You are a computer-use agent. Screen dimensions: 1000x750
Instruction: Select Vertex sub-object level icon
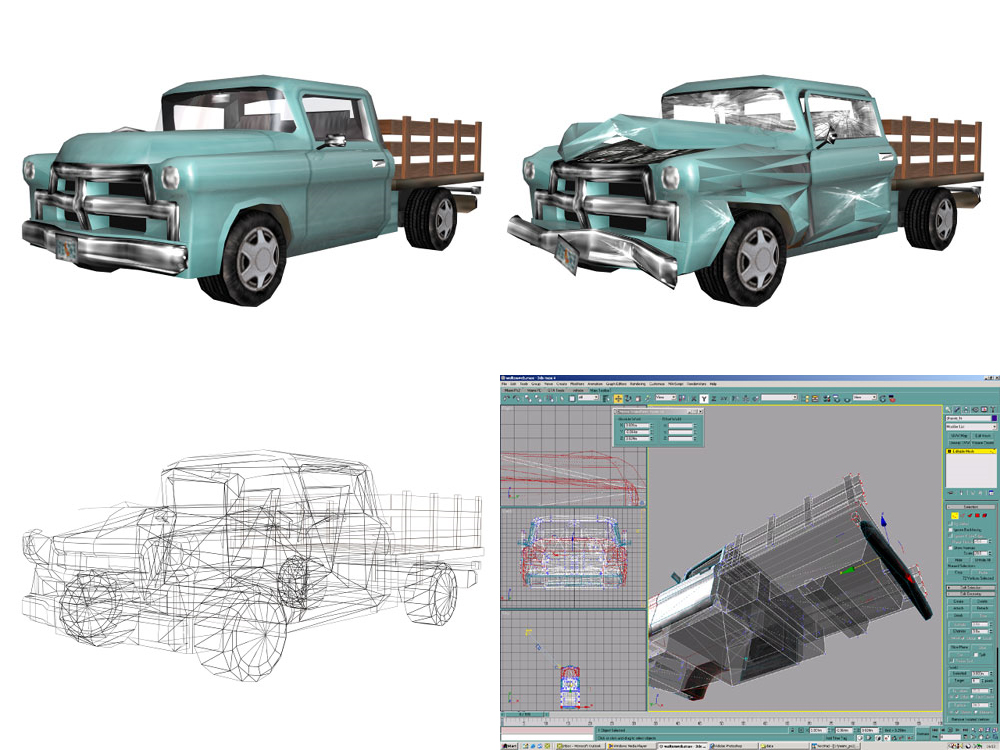click(x=955, y=515)
